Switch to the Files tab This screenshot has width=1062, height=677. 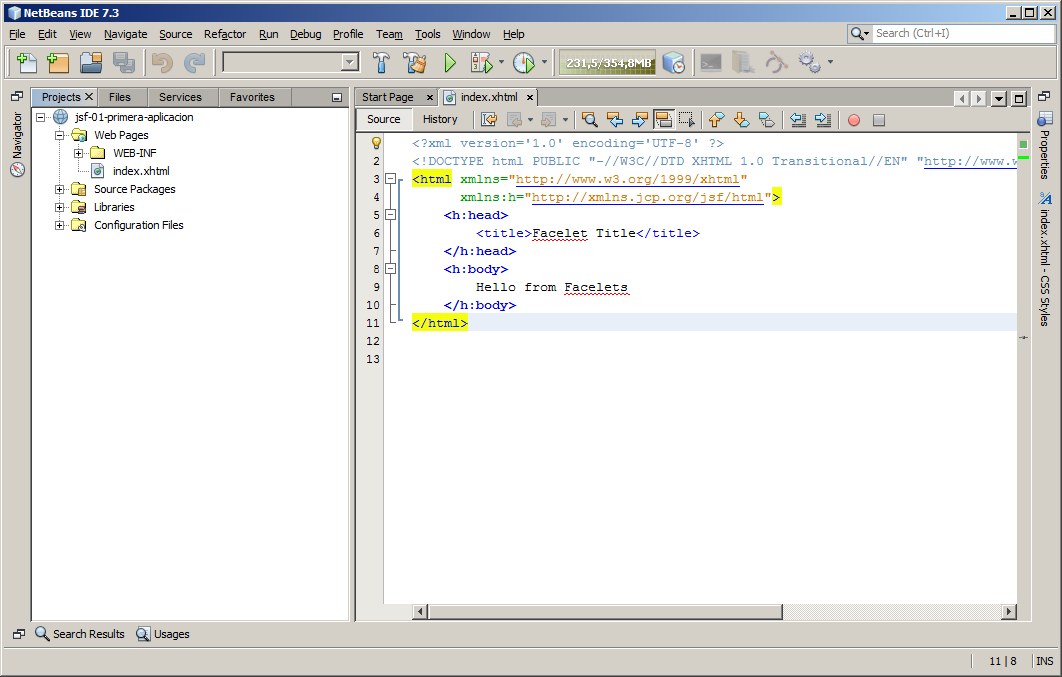click(x=120, y=97)
